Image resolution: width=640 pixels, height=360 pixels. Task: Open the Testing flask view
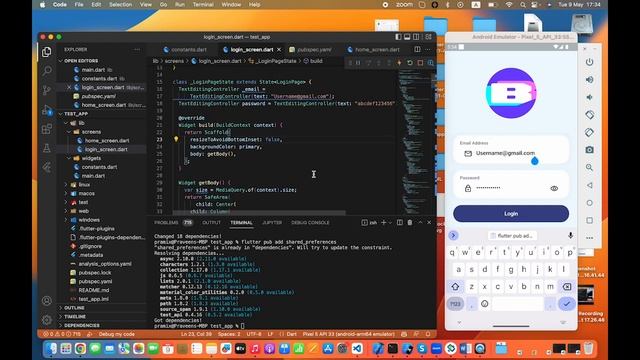[47, 148]
